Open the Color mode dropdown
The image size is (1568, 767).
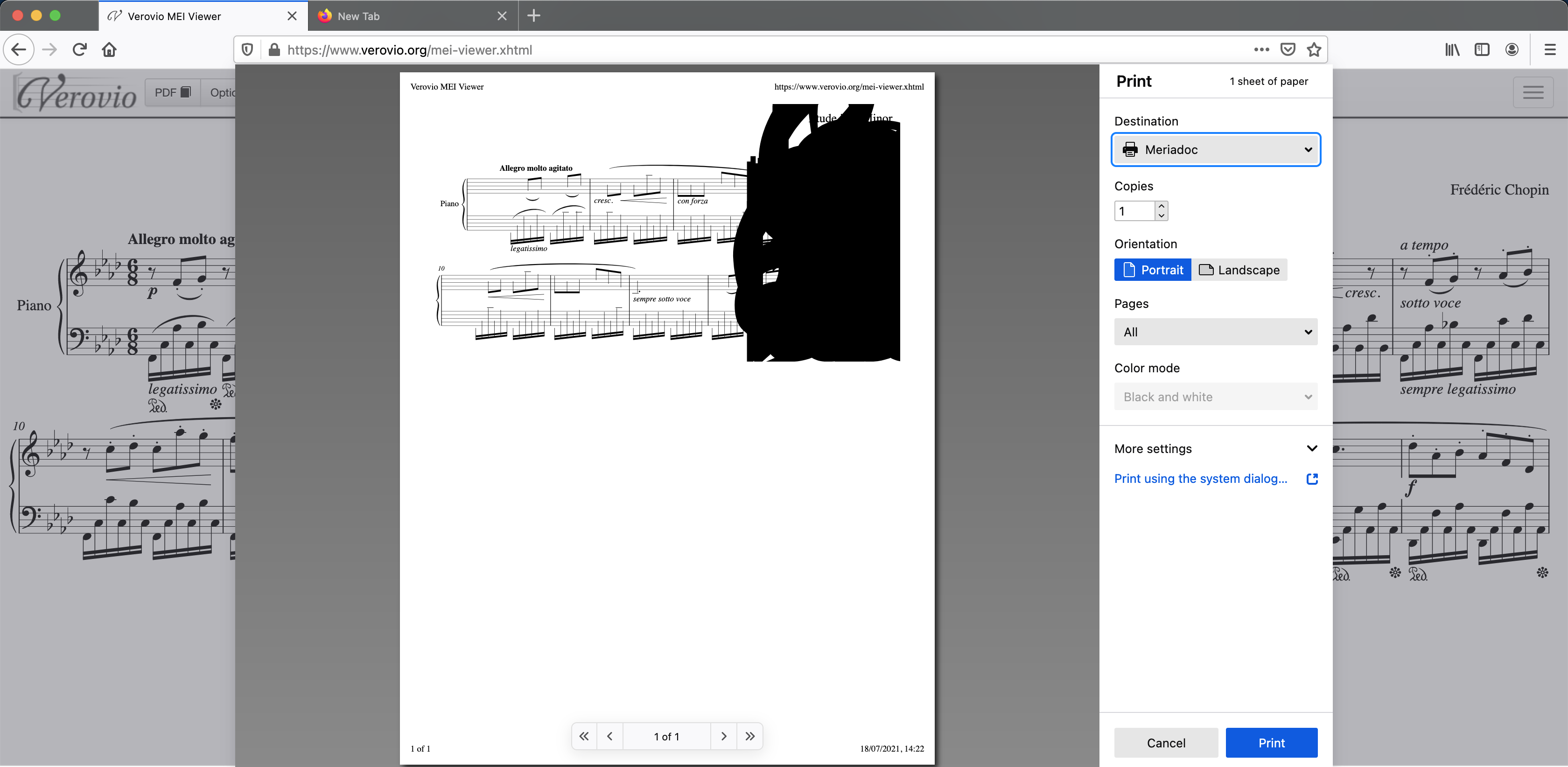[1216, 396]
